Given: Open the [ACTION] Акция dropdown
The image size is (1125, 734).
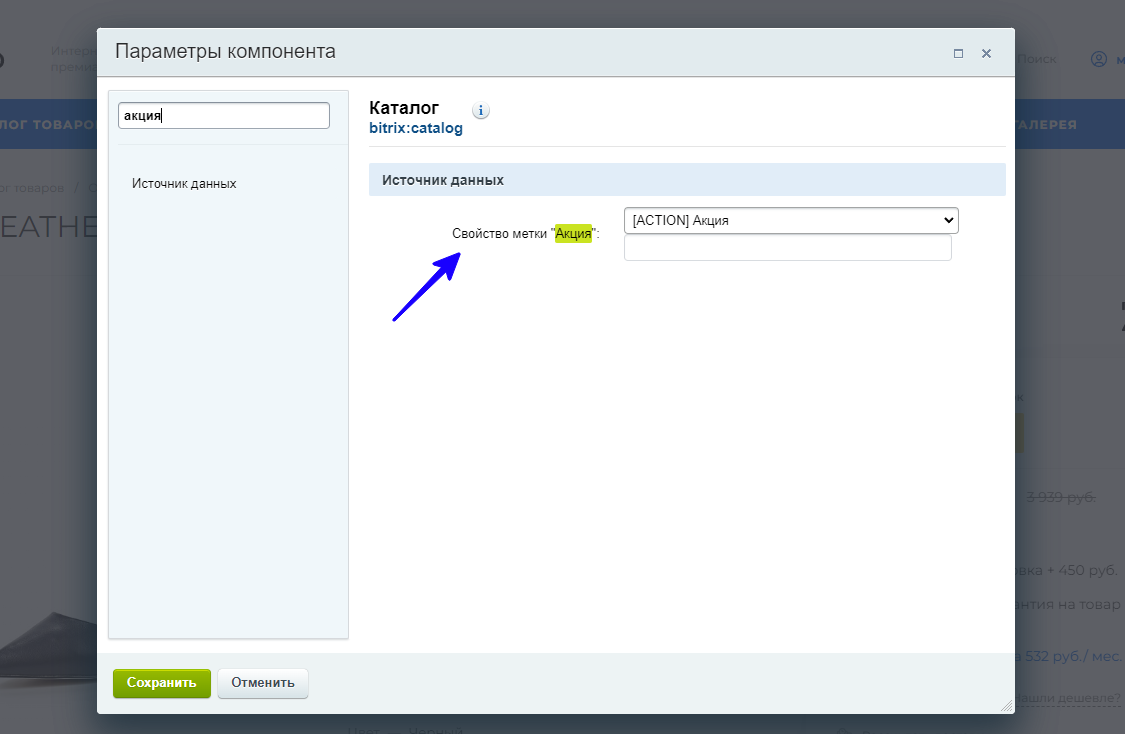Looking at the screenshot, I should click(790, 220).
